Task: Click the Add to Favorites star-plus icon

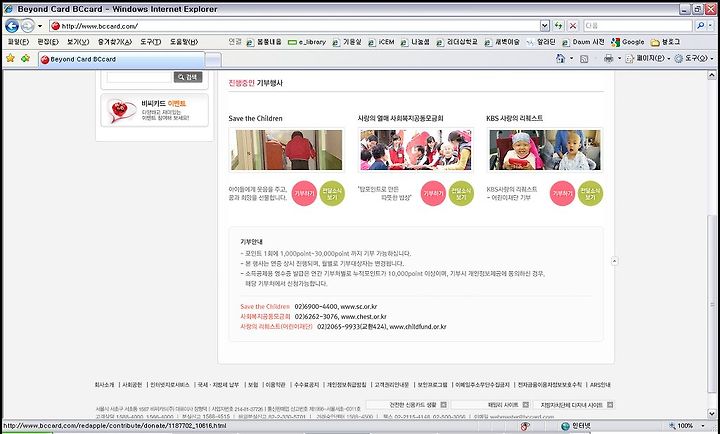Action: pos(26,58)
